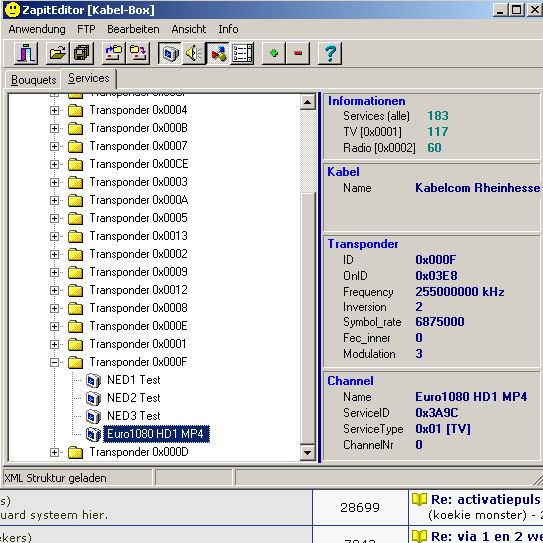Click the tree scrollbar down arrow
The width and height of the screenshot is (543, 543).
(x=308, y=453)
